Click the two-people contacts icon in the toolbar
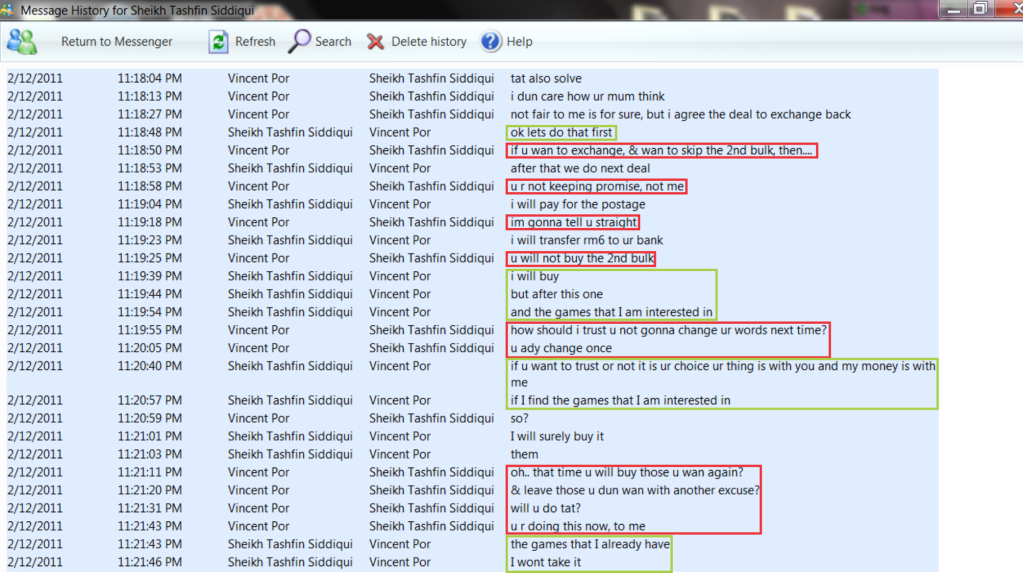The image size is (1023, 573). [21, 42]
